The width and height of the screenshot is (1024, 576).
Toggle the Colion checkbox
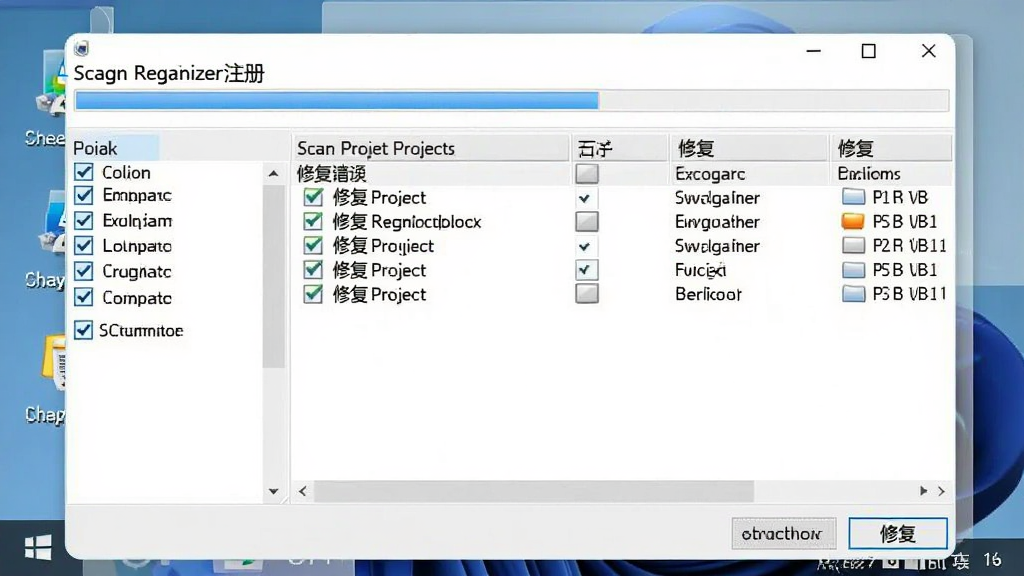pyautogui.click(x=84, y=172)
